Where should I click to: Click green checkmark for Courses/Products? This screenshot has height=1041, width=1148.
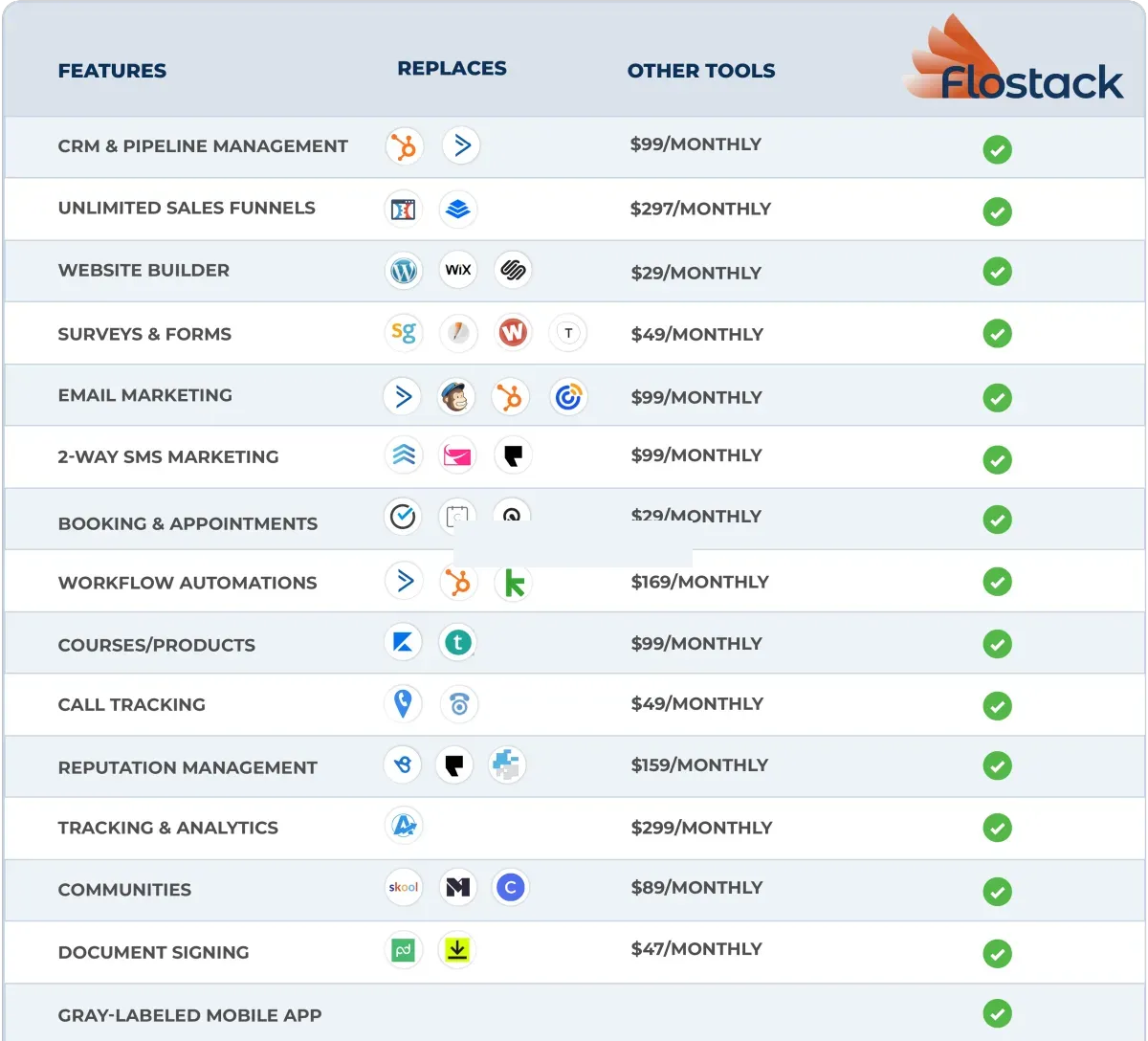pyautogui.click(x=998, y=644)
